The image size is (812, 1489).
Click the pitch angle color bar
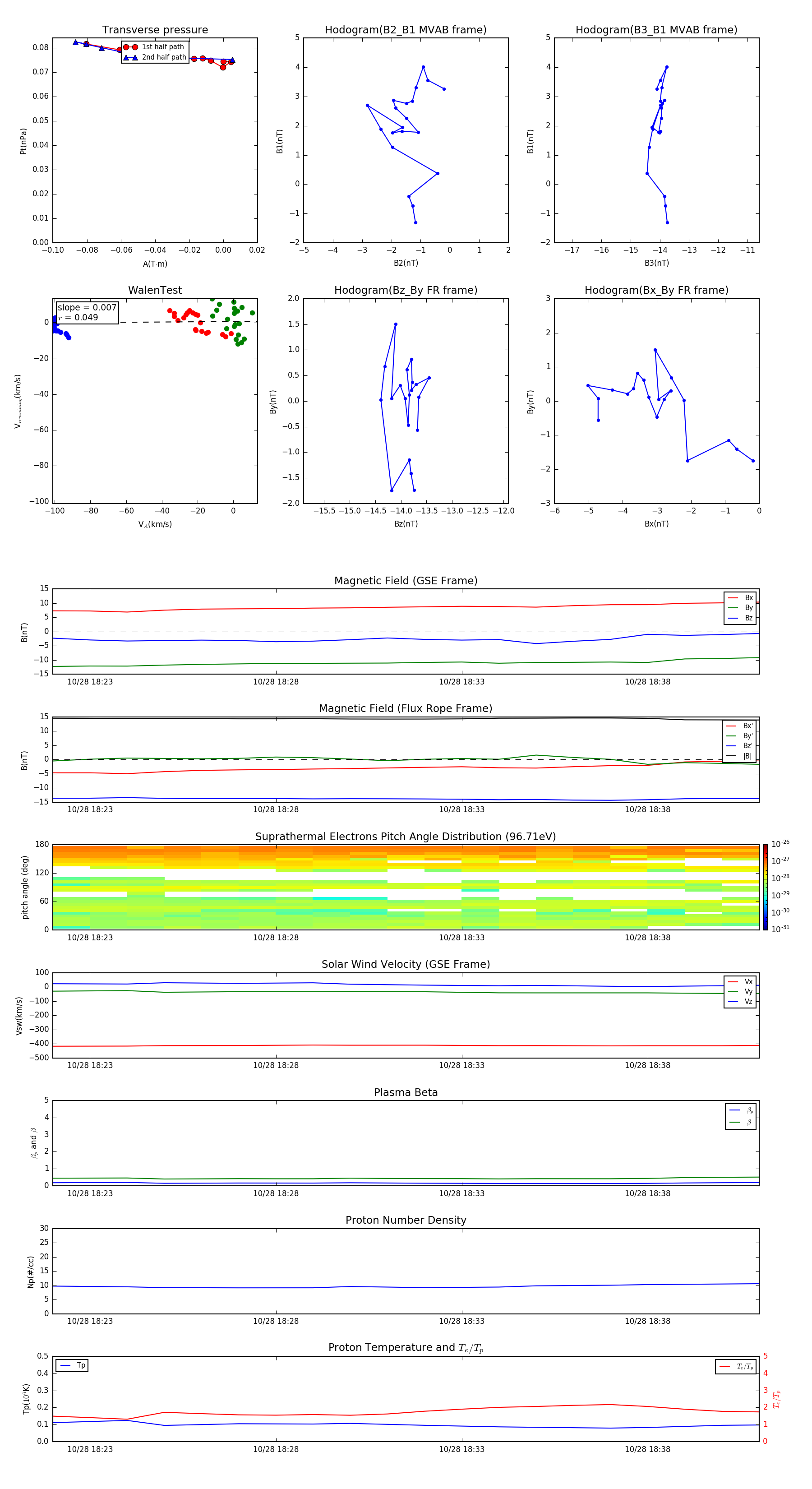coord(765,887)
